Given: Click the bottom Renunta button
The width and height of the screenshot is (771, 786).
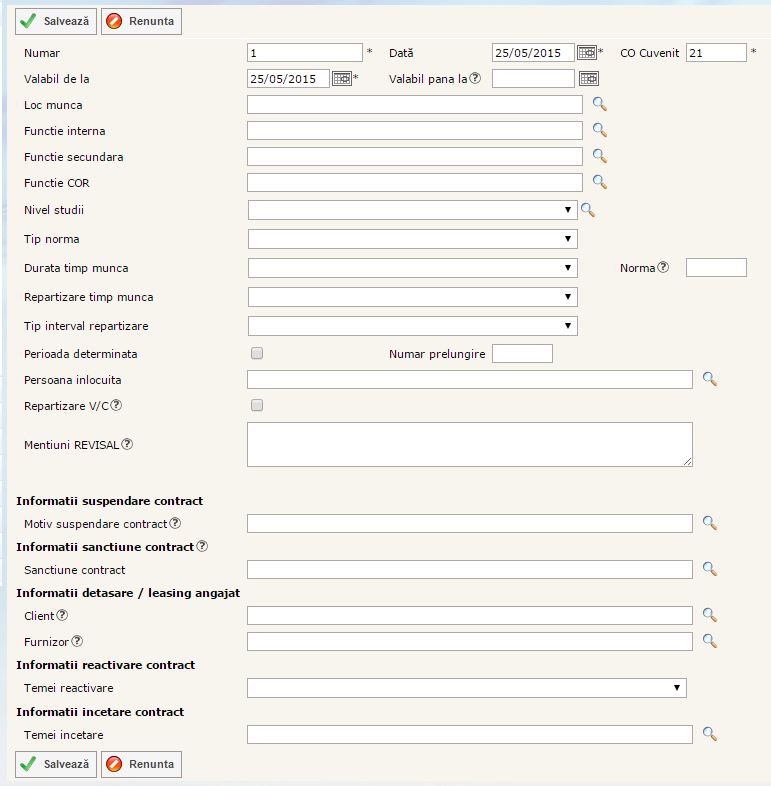Looking at the screenshot, I should [x=141, y=764].
